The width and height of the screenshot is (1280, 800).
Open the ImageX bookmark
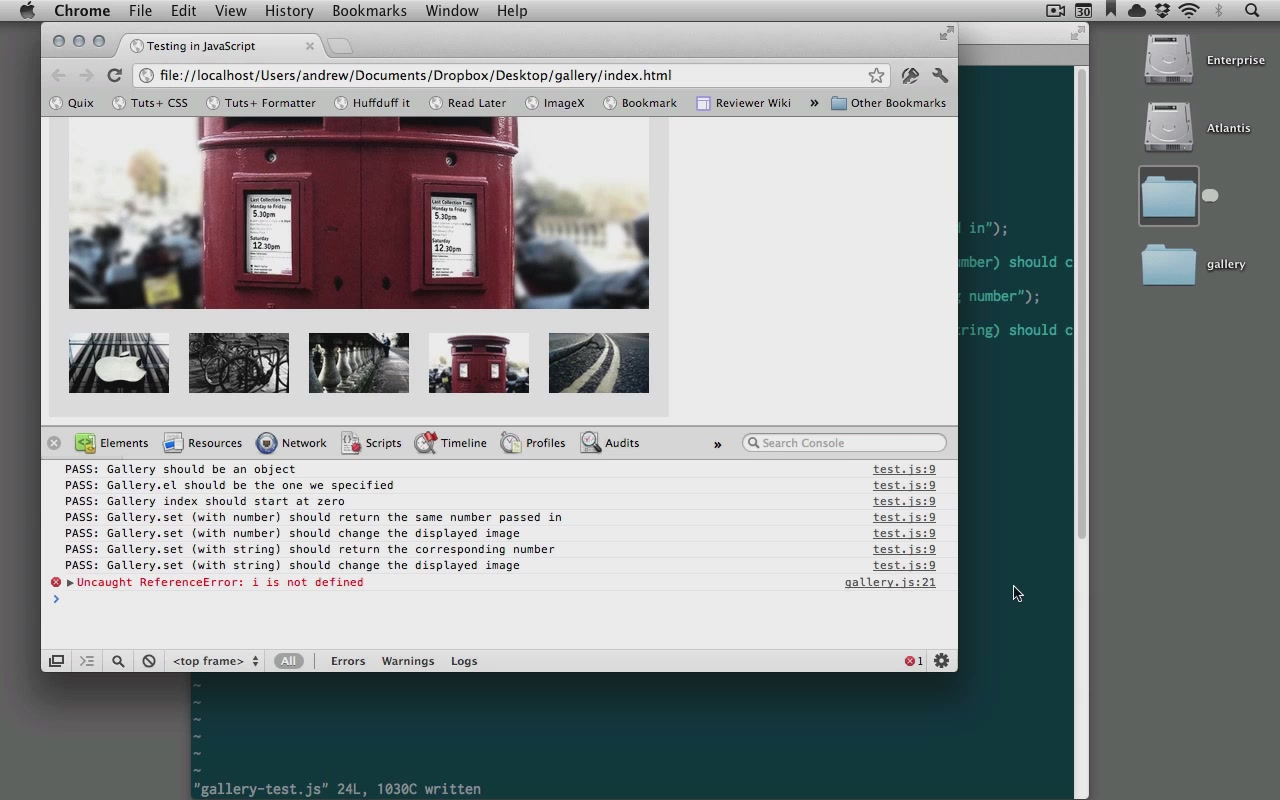tap(555, 103)
